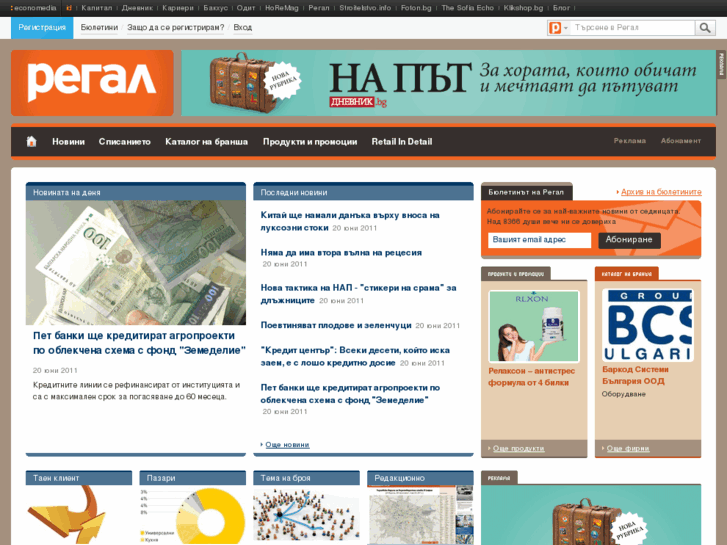The image size is (727, 545).
Task: Open Китай ще намали данъка article
Action: 350,221
